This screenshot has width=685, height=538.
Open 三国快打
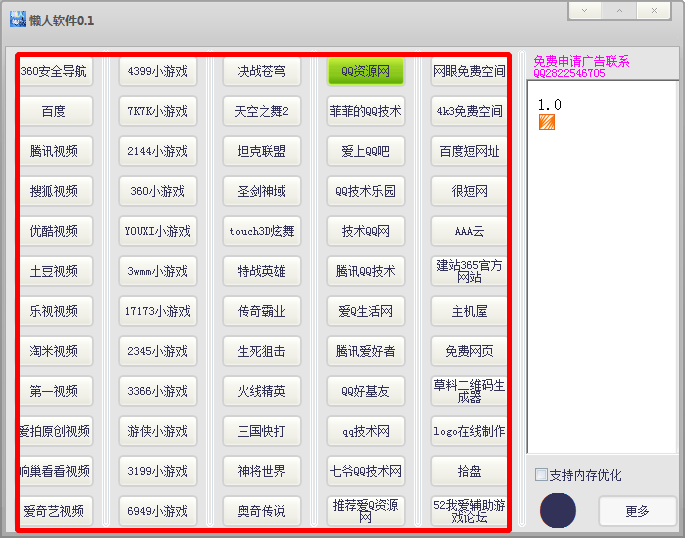[262, 431]
